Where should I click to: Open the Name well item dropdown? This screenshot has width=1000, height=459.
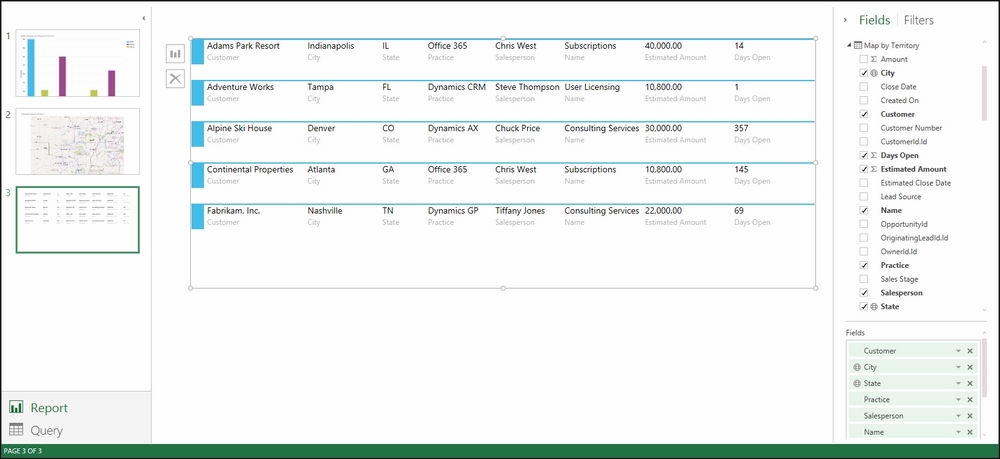coord(958,432)
